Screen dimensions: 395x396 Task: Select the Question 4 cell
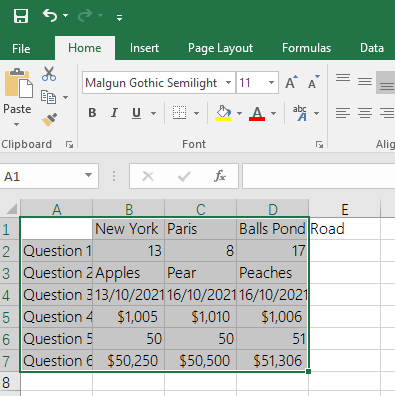[x=57, y=317]
